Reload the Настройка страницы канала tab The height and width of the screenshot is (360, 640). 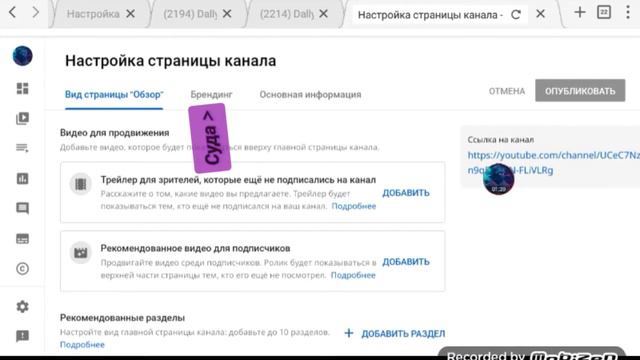tap(516, 15)
